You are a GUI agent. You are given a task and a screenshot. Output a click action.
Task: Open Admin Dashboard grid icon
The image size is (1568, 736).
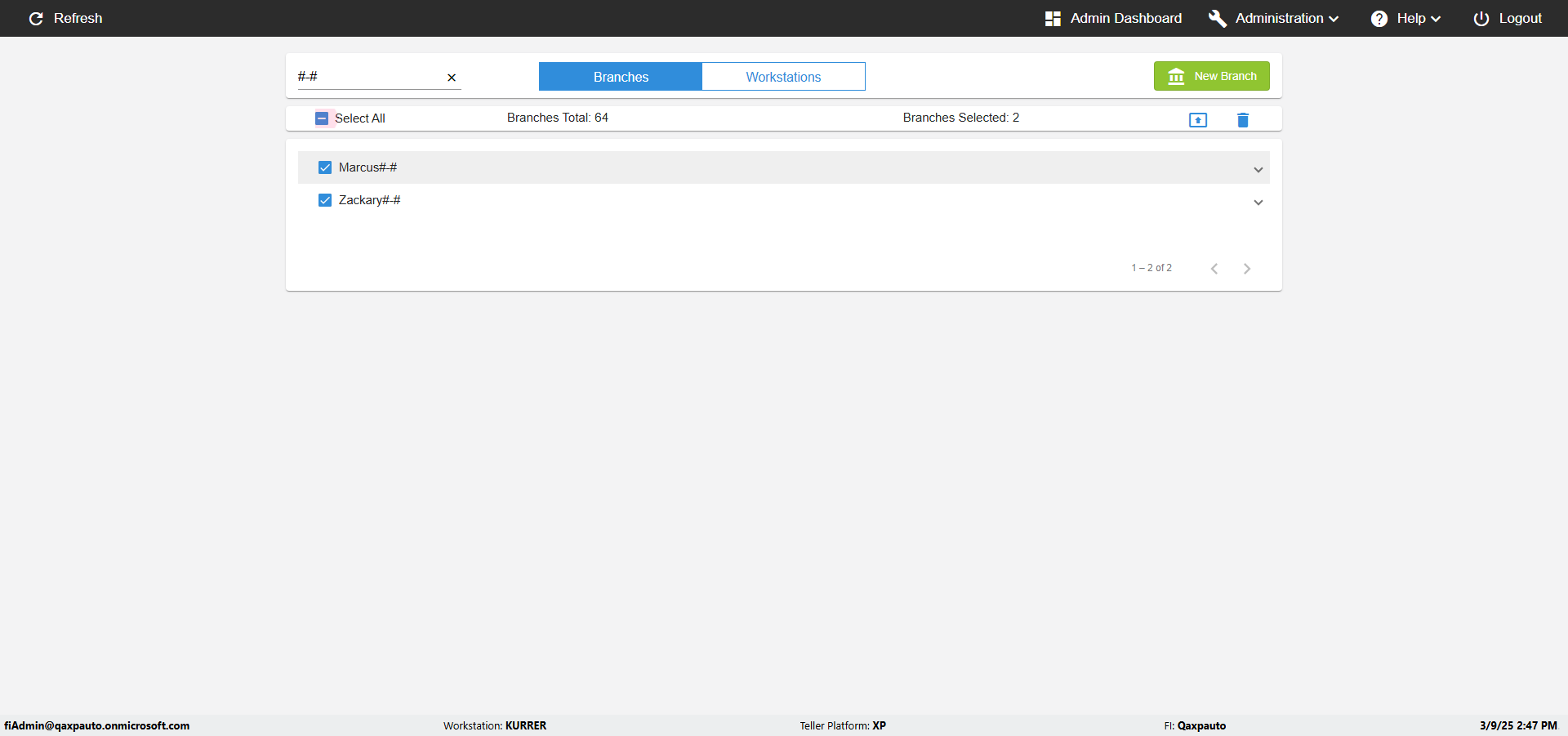point(1053,19)
